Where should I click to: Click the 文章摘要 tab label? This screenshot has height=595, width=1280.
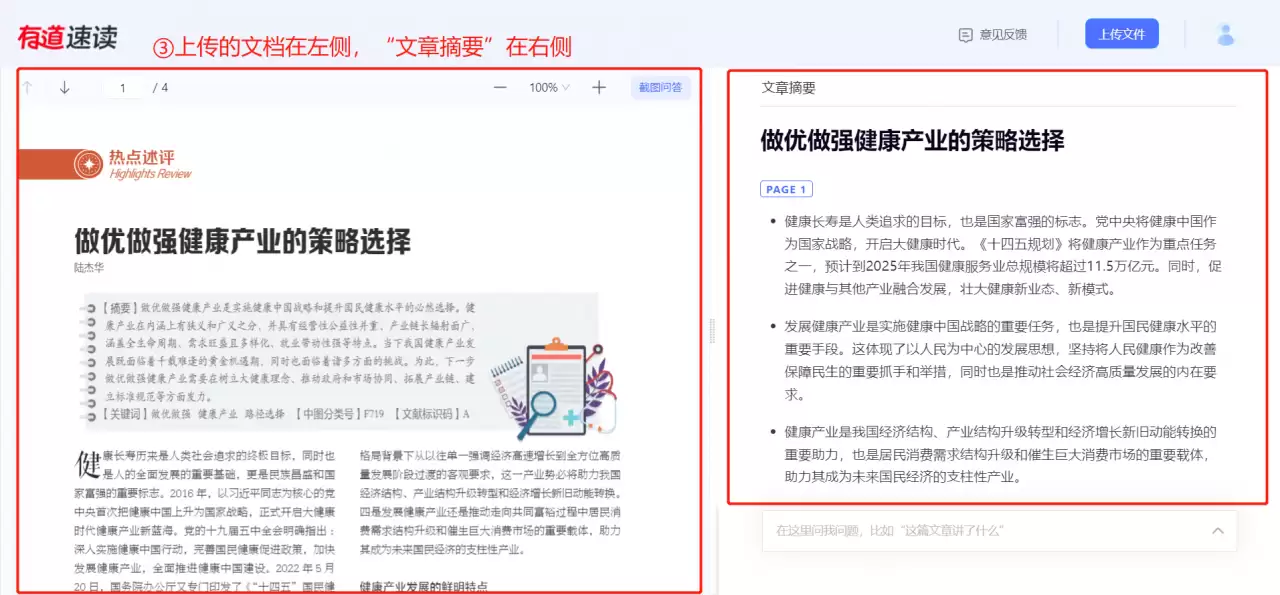coord(788,88)
